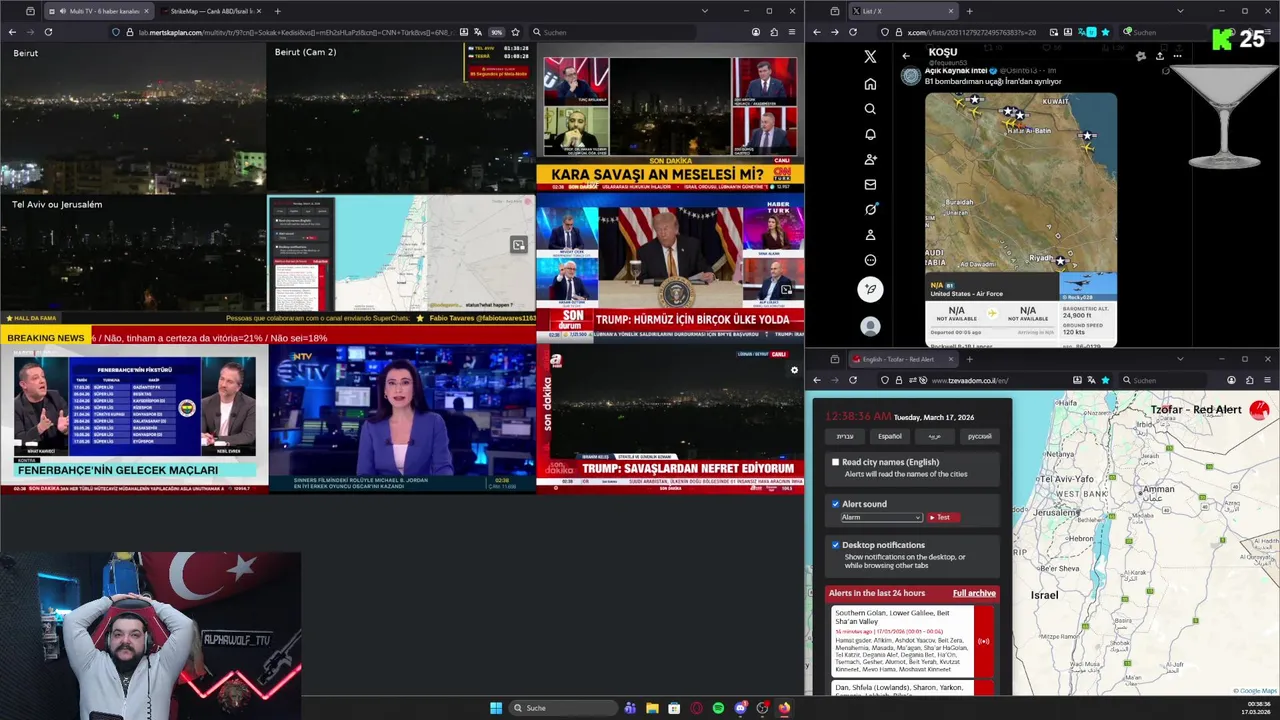Click the X logo in sidebar
This screenshot has width=1280, height=720.
pyautogui.click(x=870, y=57)
